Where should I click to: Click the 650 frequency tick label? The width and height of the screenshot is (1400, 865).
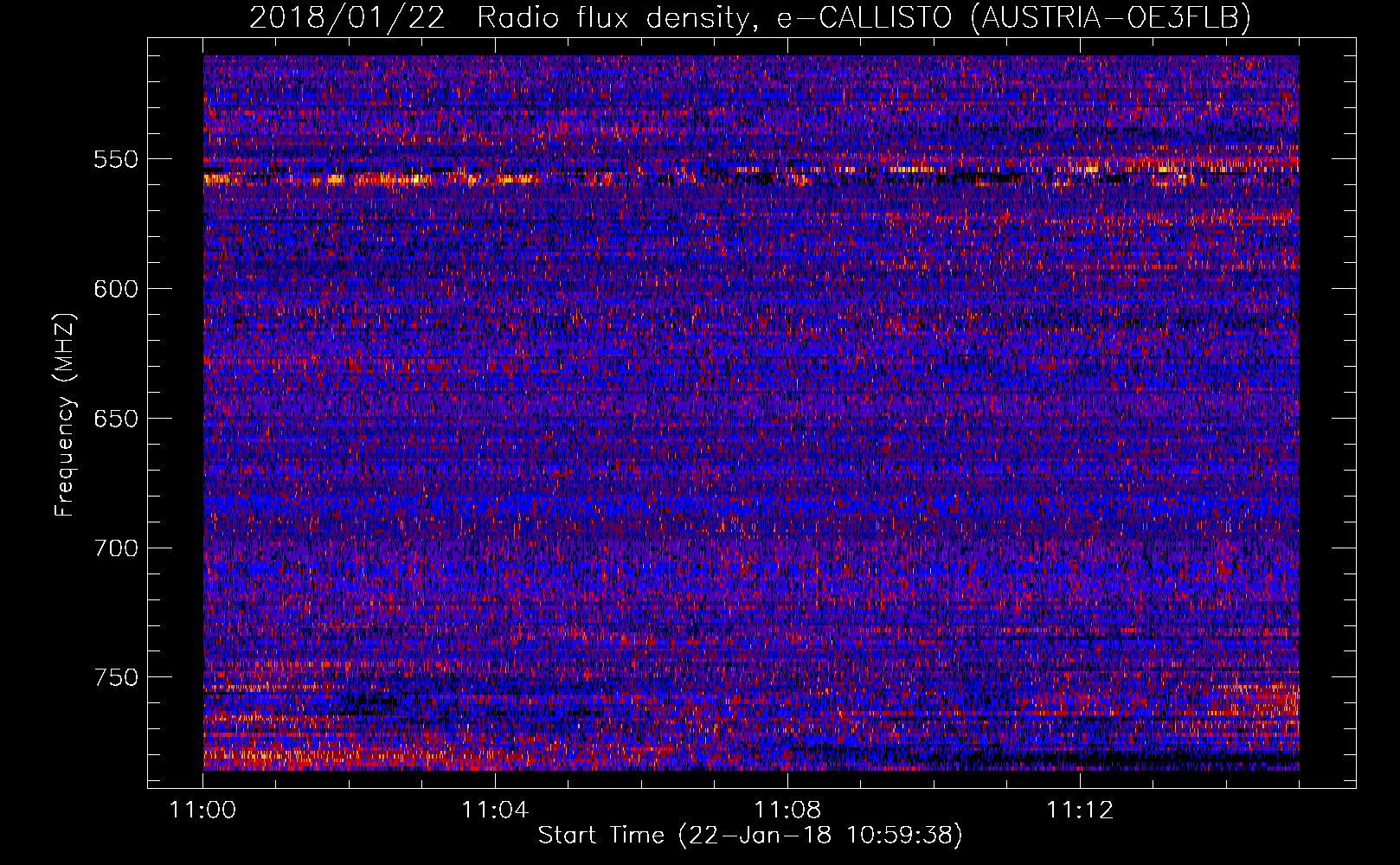116,419
